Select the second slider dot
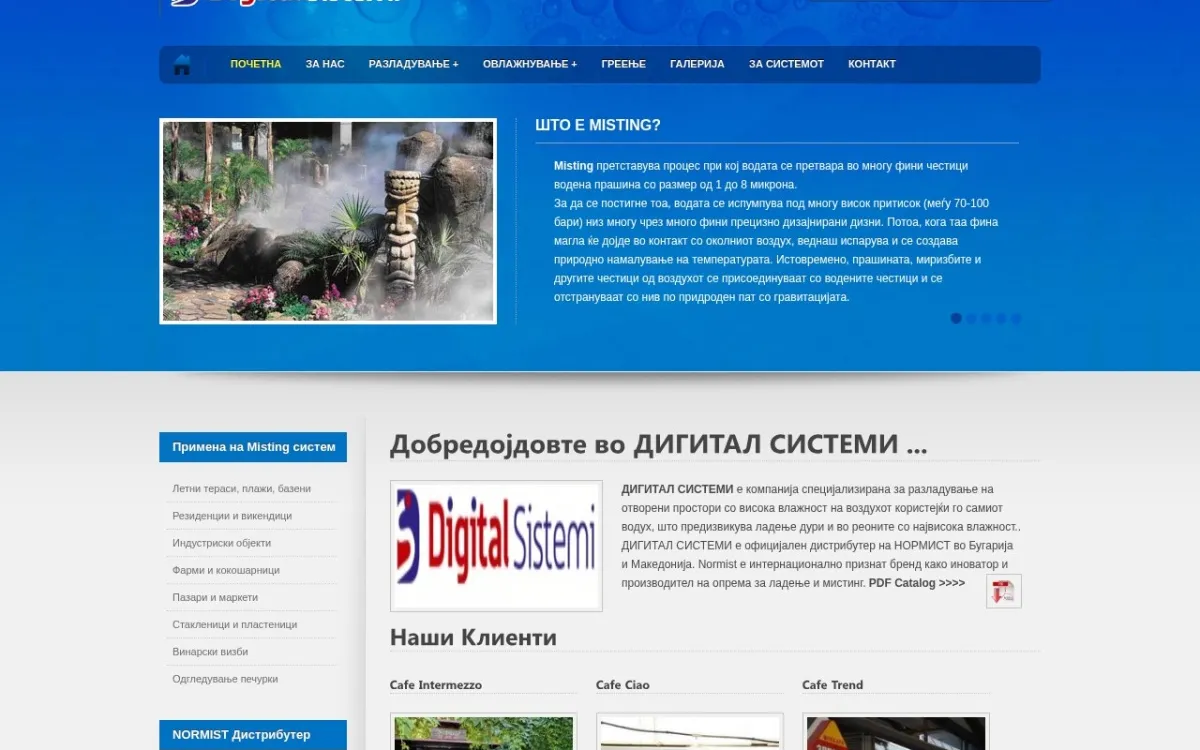The image size is (1200, 750). tap(971, 318)
